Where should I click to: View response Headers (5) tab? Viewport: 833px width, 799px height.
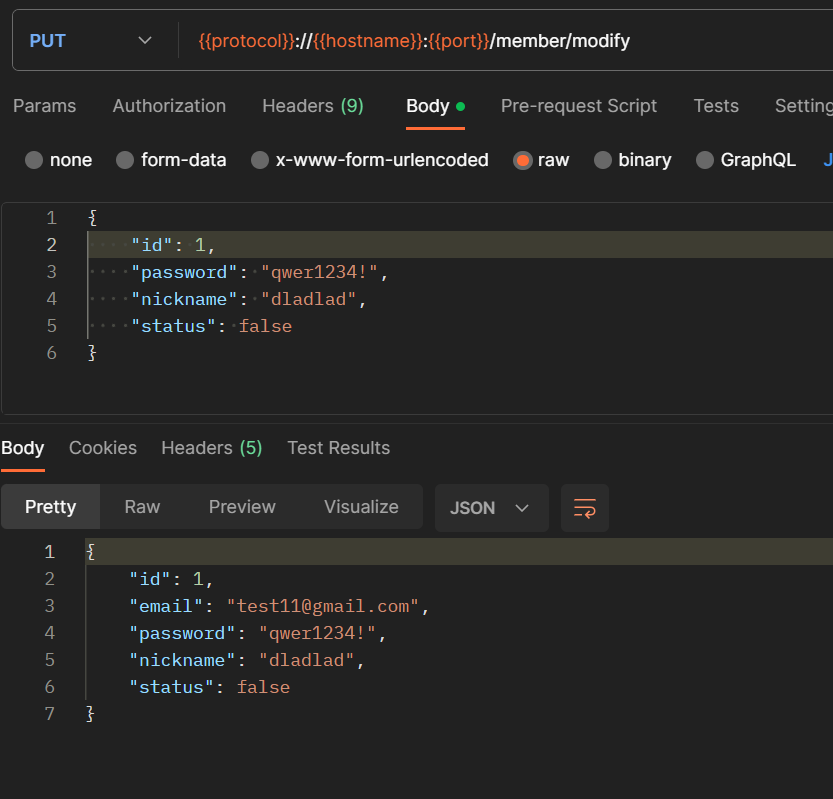tap(211, 448)
